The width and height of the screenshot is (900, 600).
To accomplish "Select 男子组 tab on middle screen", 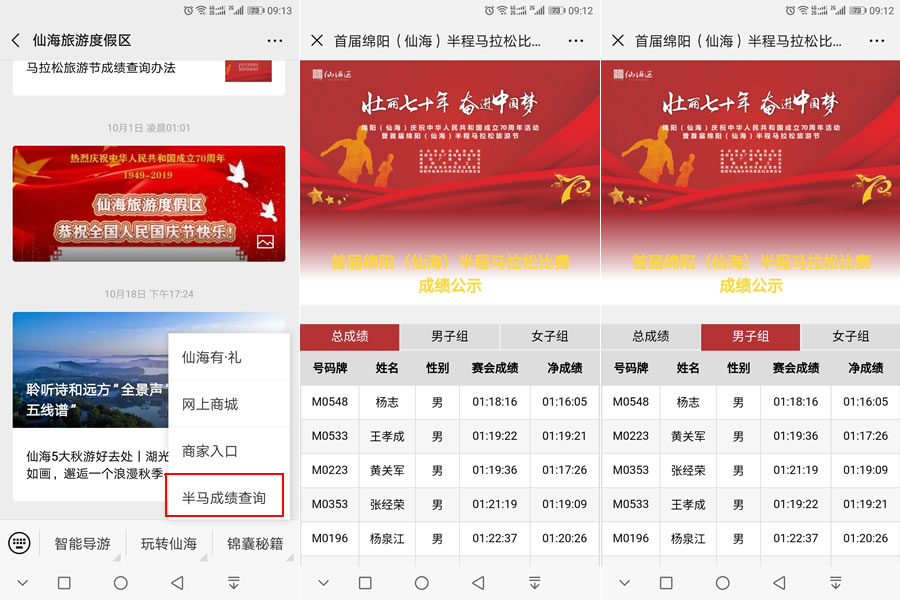I will 449,336.
